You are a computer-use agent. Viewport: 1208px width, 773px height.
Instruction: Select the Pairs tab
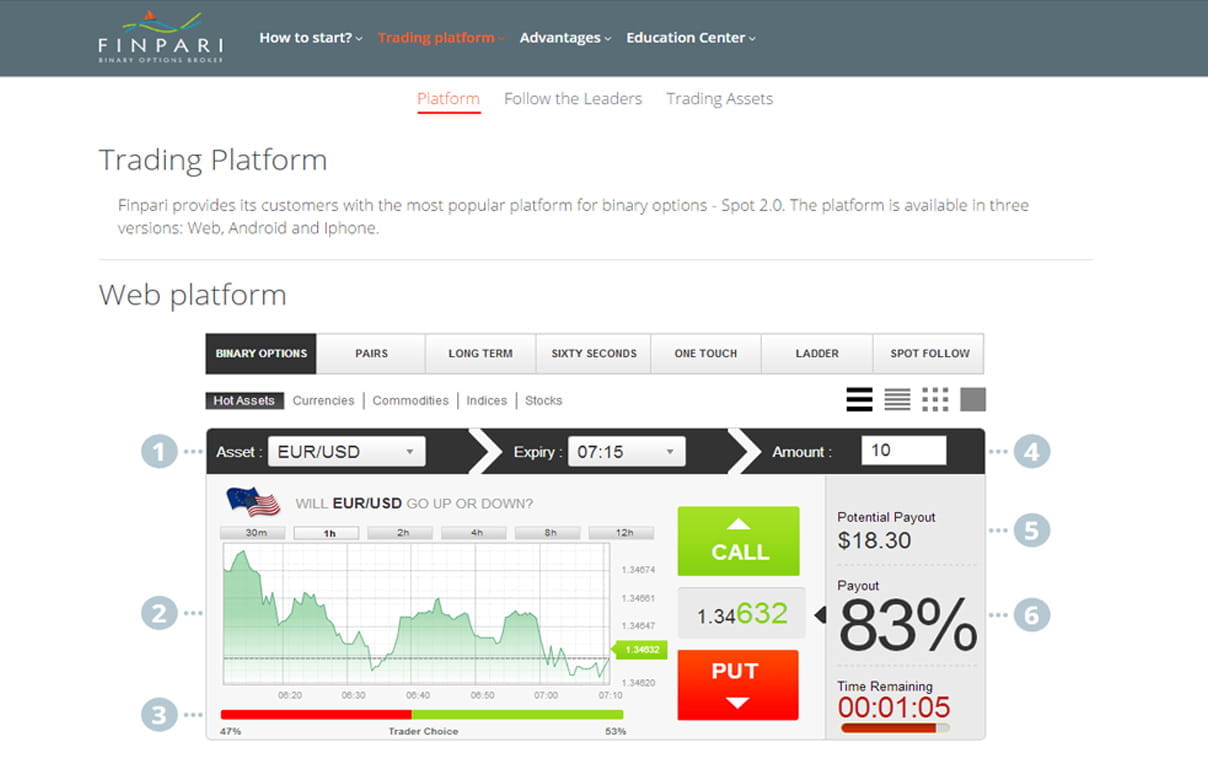(x=371, y=354)
